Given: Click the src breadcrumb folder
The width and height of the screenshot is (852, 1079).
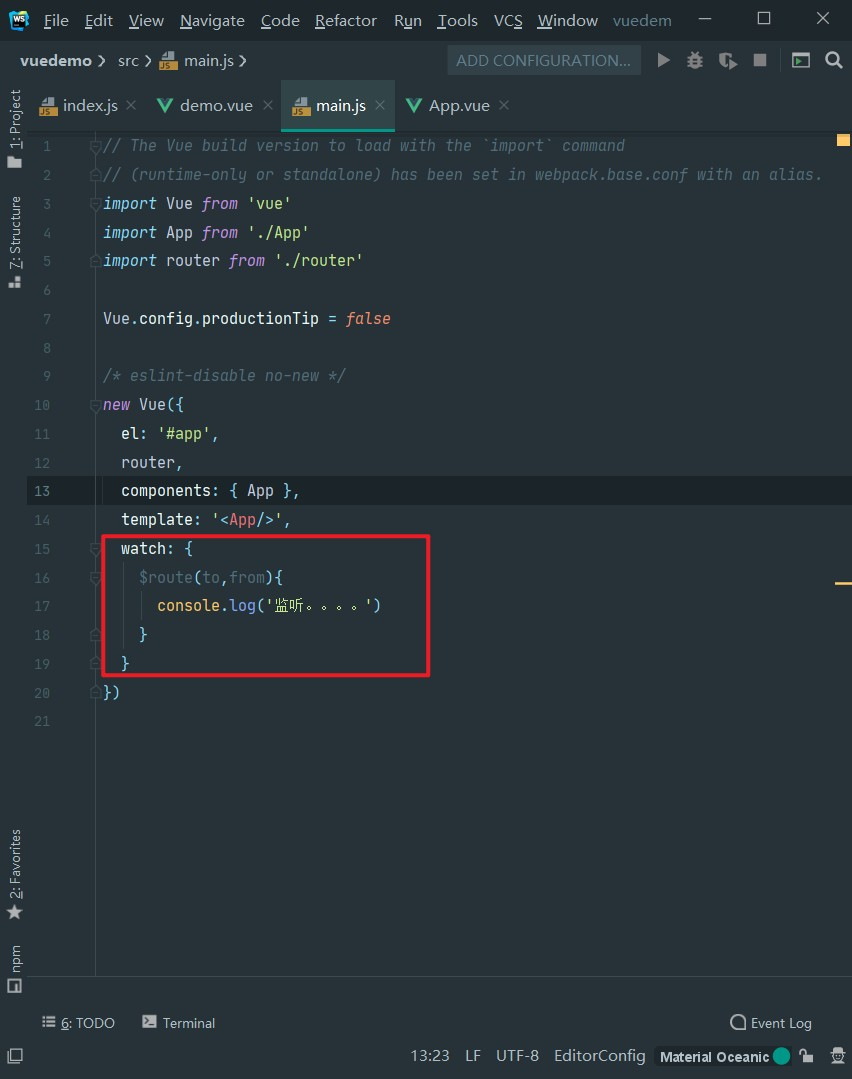Looking at the screenshot, I should [128, 61].
